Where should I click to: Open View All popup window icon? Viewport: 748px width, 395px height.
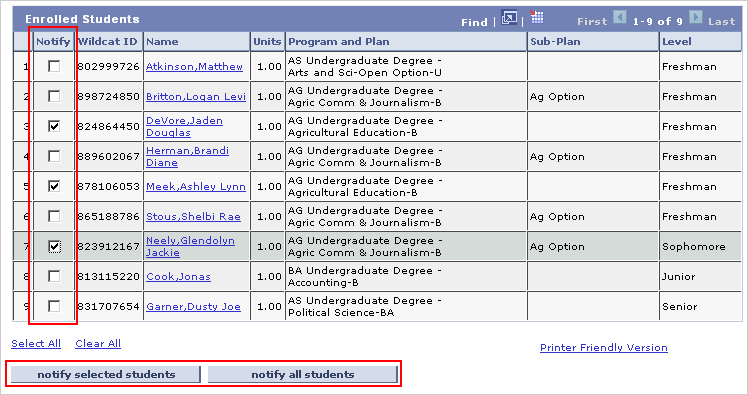coord(509,19)
